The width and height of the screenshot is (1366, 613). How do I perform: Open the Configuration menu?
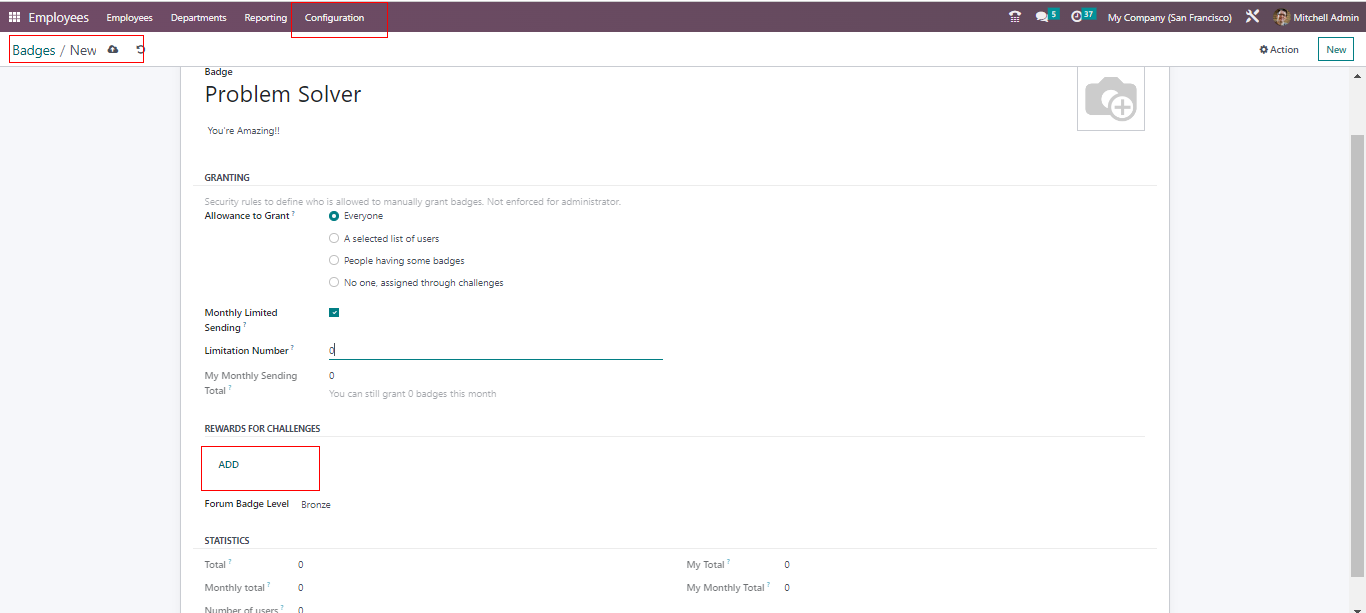coord(334,18)
